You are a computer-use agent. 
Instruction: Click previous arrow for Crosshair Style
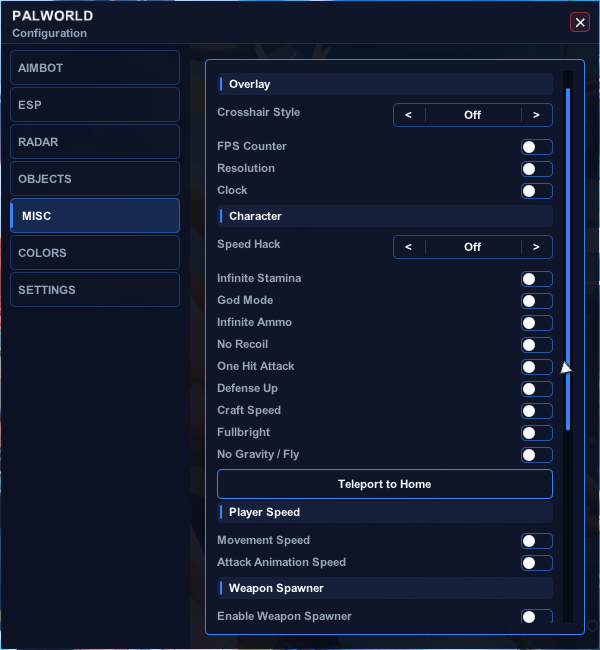click(409, 115)
